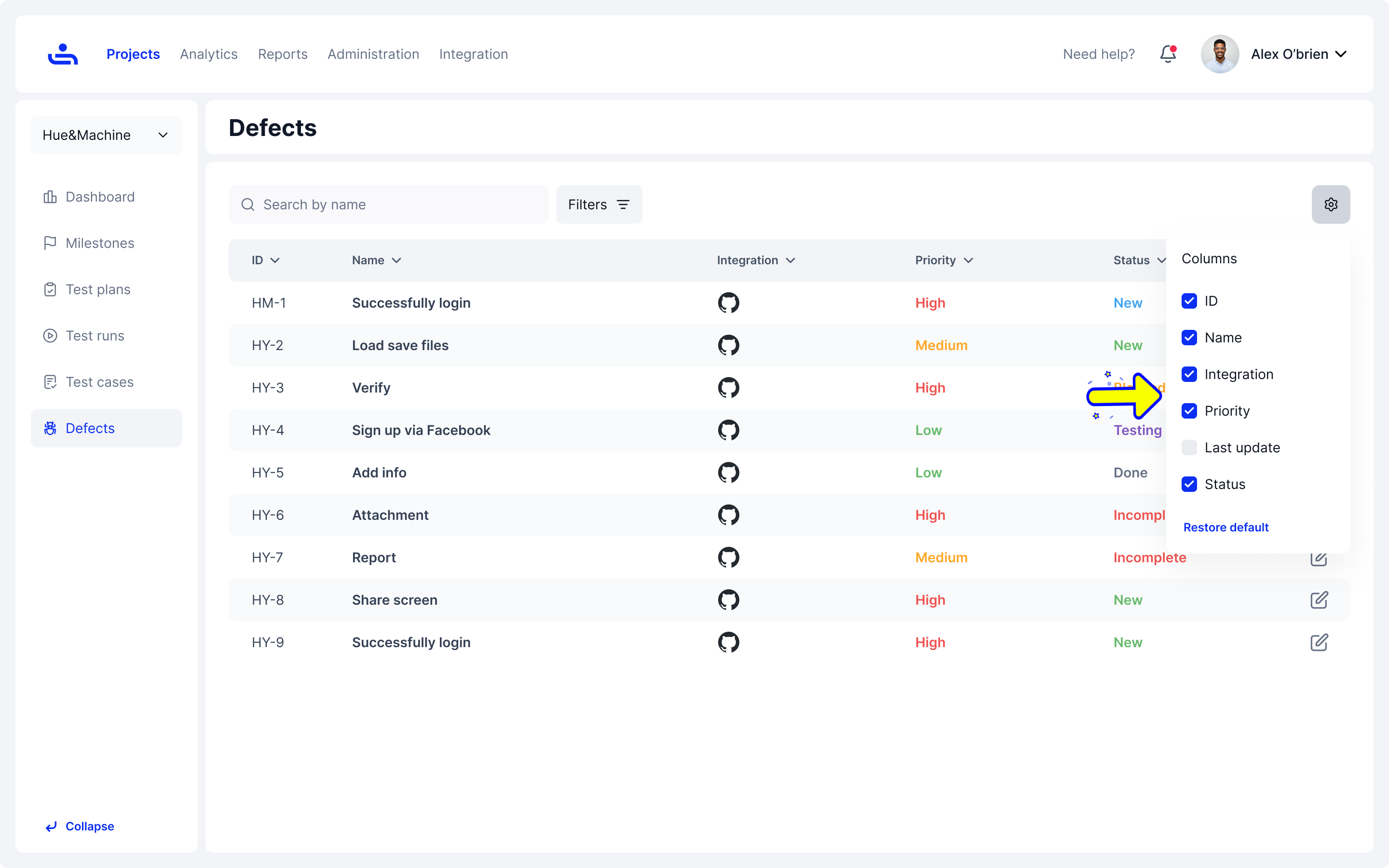Open the notifications bell
The image size is (1389, 868).
pos(1168,54)
